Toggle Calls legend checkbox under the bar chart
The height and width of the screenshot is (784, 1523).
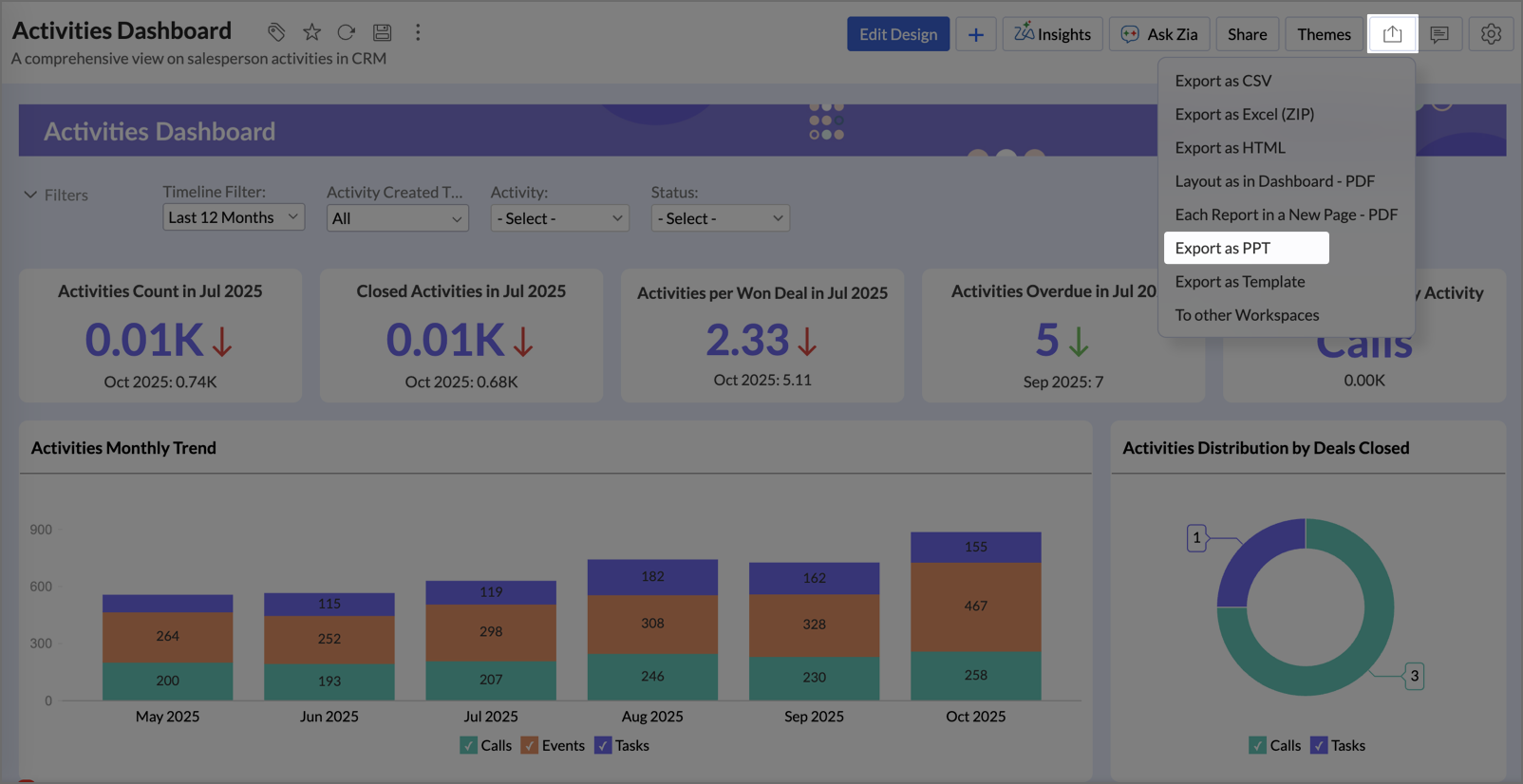(x=469, y=745)
